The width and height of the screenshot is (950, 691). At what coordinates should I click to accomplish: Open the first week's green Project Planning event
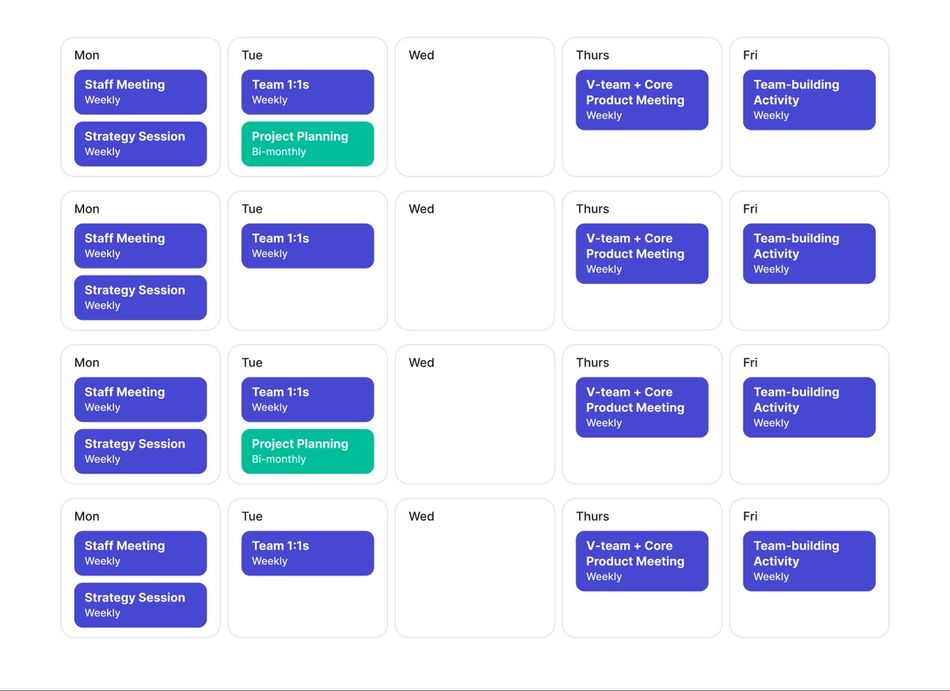(x=307, y=144)
